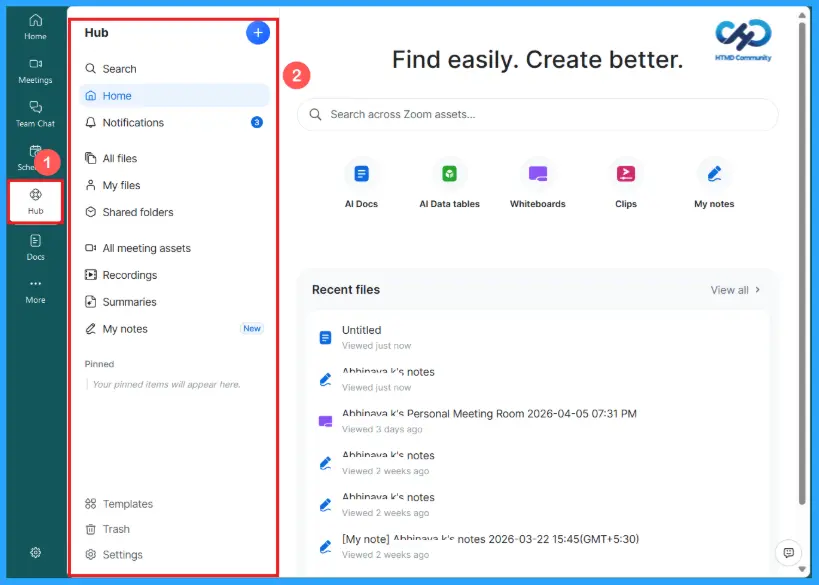Open My notes in the Hub sidebar
819x585 pixels.
[174, 329]
